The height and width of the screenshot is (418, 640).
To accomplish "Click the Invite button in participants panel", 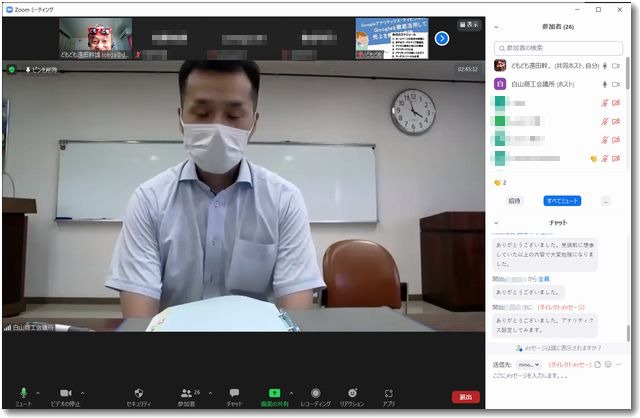I will pos(515,201).
